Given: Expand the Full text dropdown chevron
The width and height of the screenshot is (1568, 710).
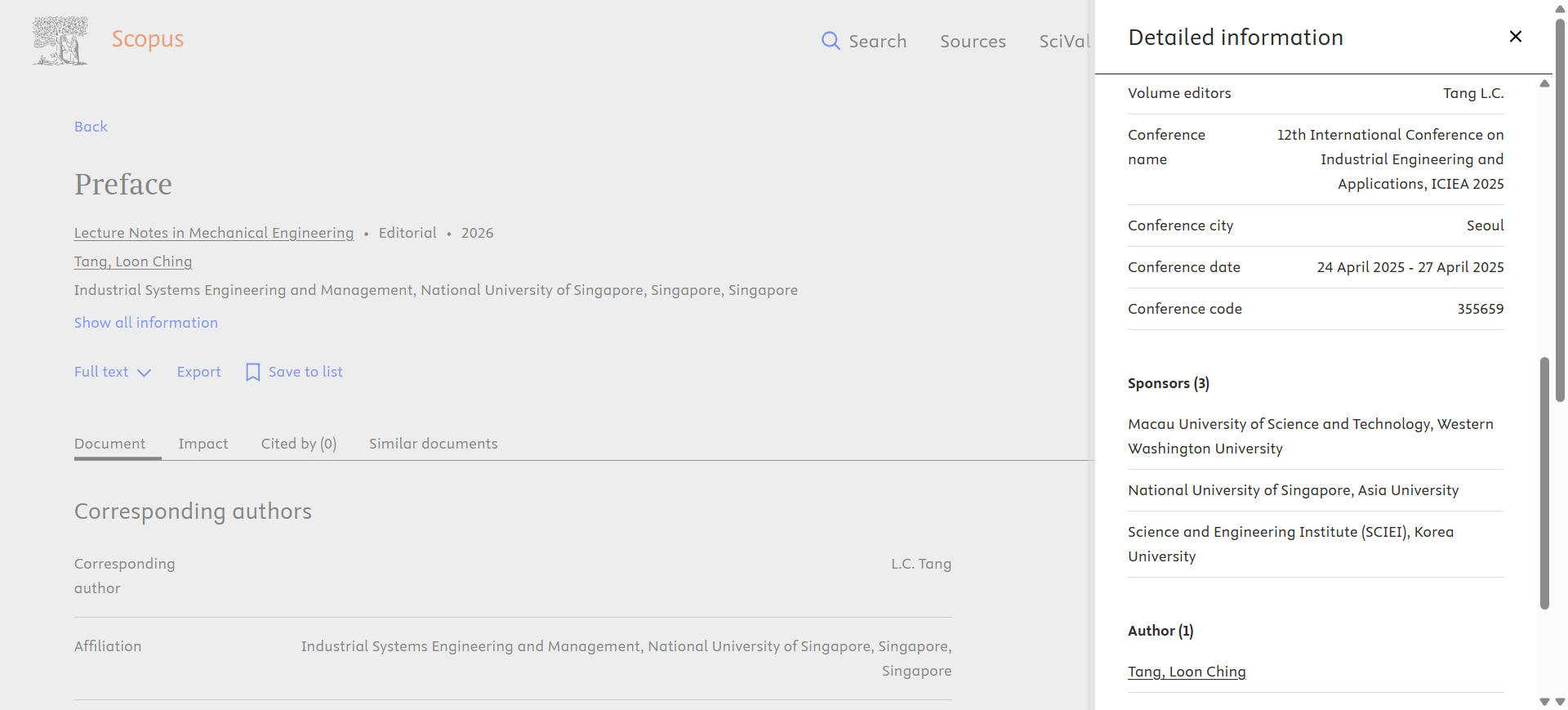Looking at the screenshot, I should [145, 373].
